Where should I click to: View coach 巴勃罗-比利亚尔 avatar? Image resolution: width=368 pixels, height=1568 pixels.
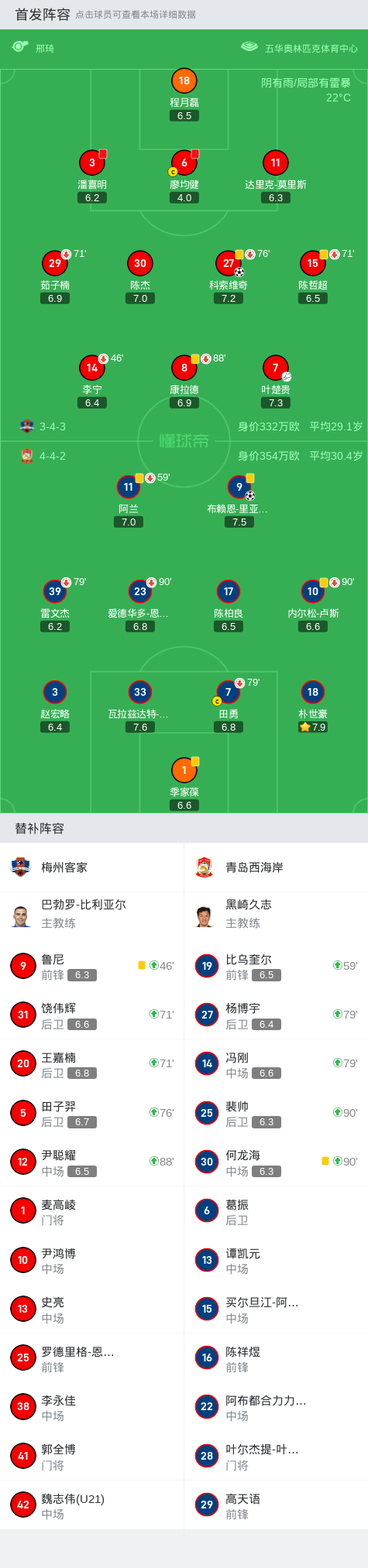coord(21,916)
